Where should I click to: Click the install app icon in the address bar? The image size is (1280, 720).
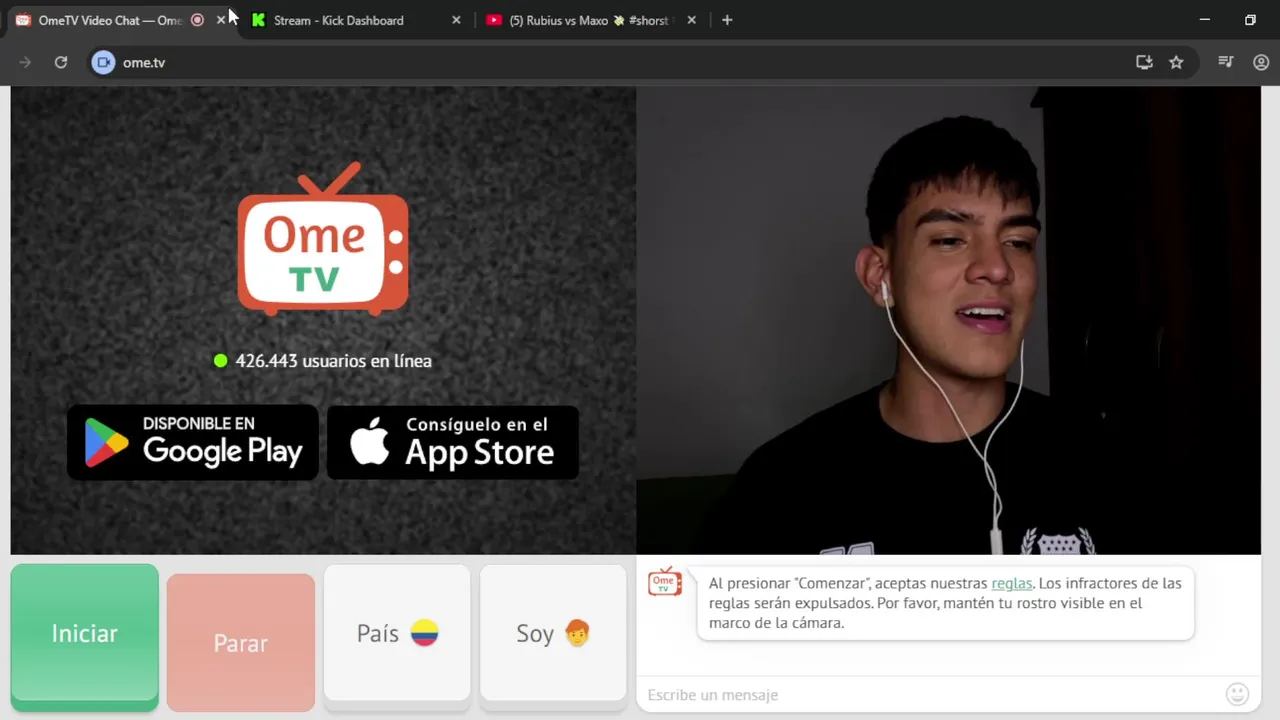click(x=1144, y=62)
